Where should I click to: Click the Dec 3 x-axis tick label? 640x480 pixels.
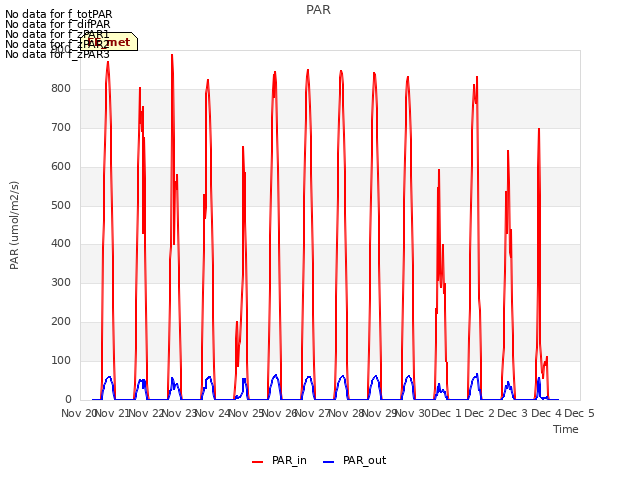pos(513,413)
